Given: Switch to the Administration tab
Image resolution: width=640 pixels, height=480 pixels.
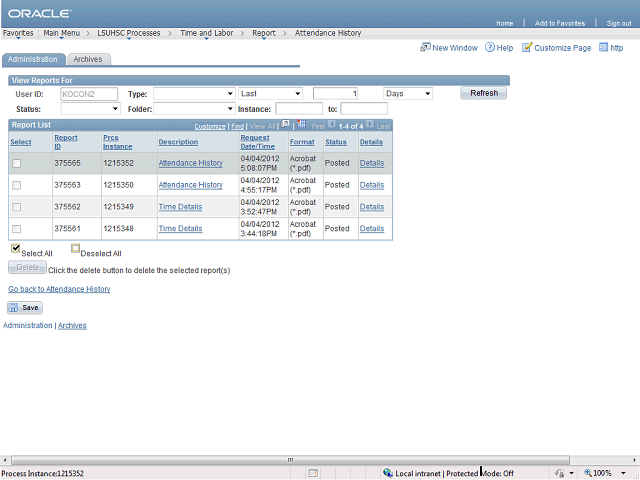Looking at the screenshot, I should point(33,59).
